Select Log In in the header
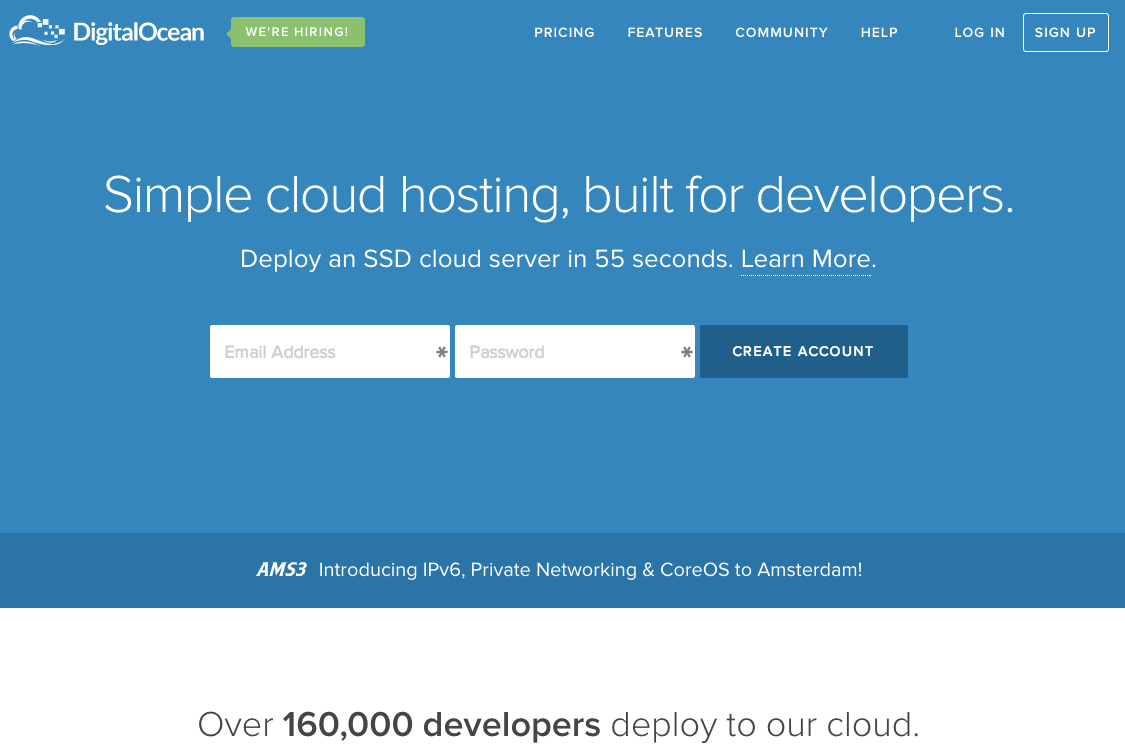 (979, 32)
